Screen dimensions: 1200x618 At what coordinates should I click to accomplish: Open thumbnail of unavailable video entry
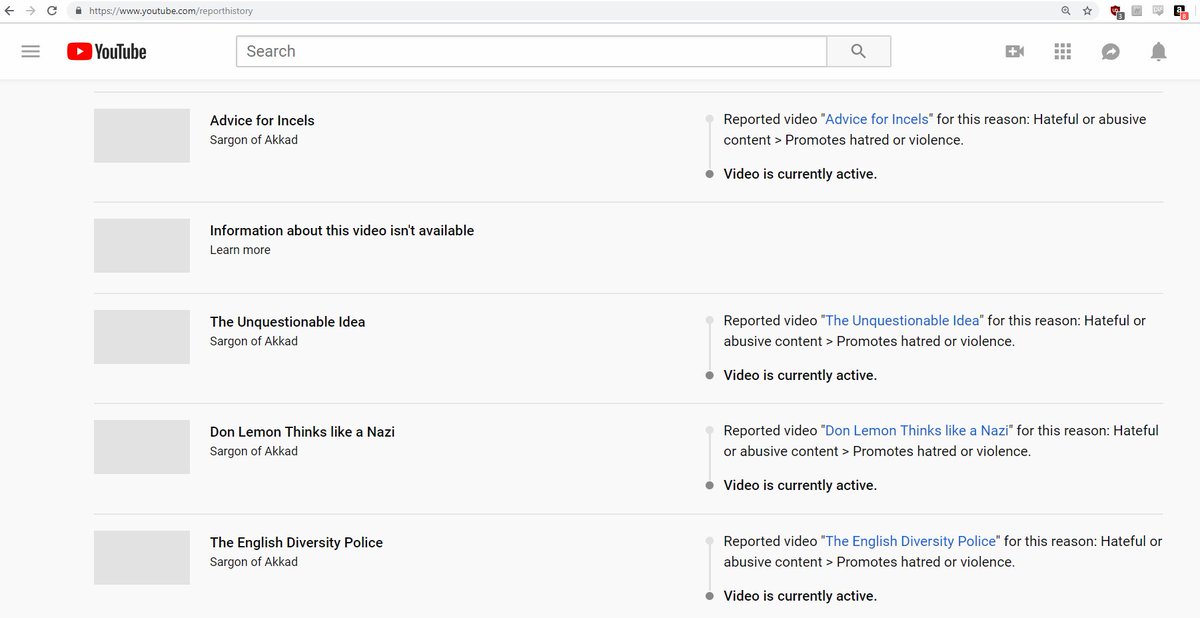pos(142,246)
